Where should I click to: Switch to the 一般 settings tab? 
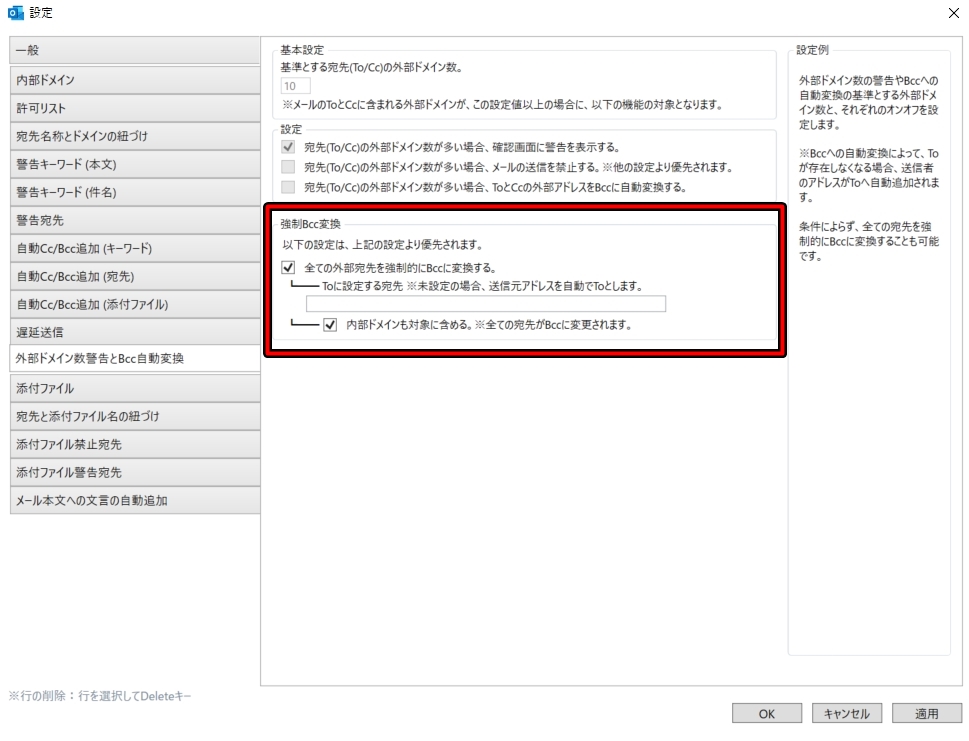tap(135, 49)
